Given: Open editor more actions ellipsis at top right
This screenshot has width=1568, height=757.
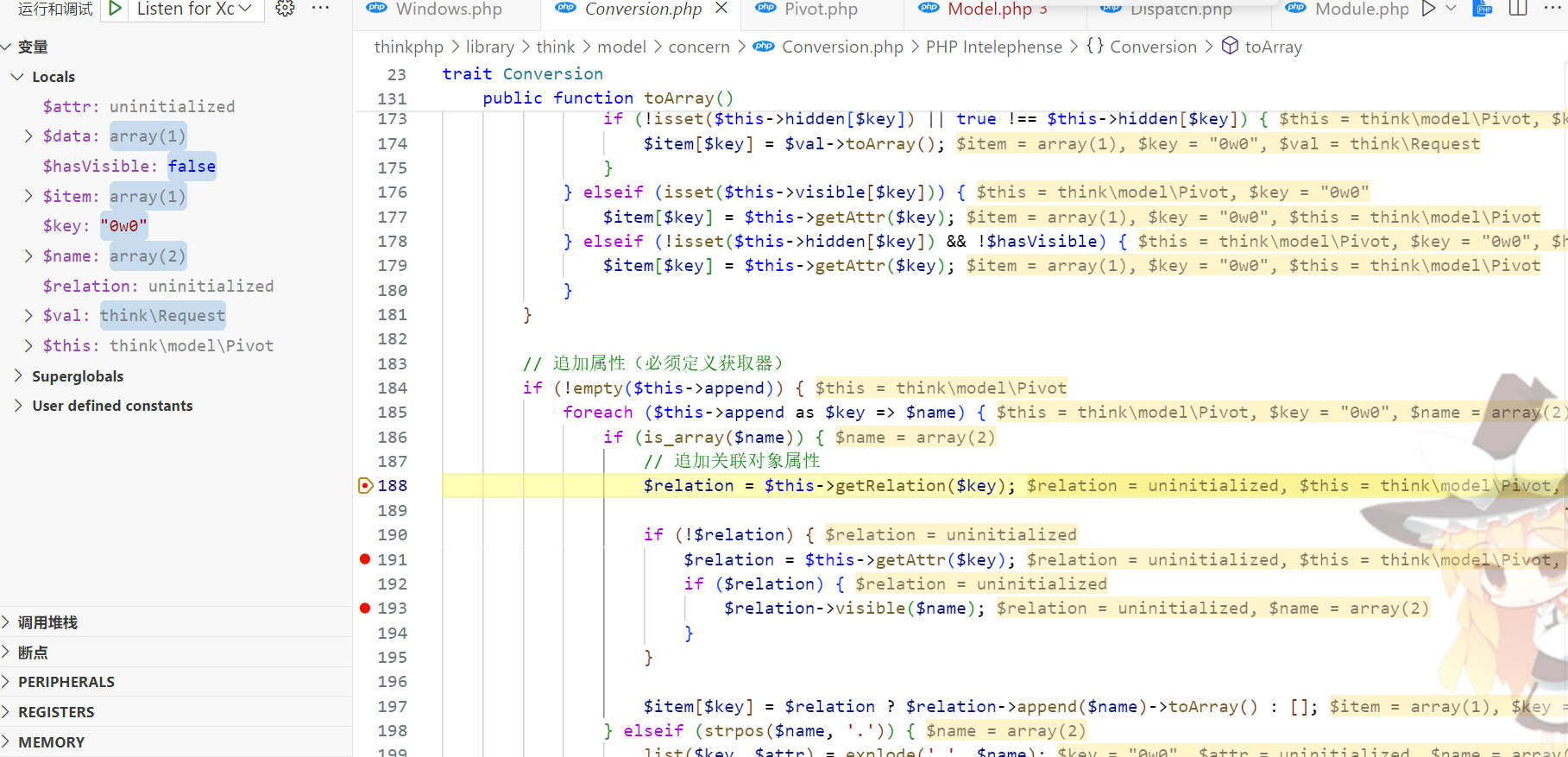Looking at the screenshot, I should (1552, 9).
